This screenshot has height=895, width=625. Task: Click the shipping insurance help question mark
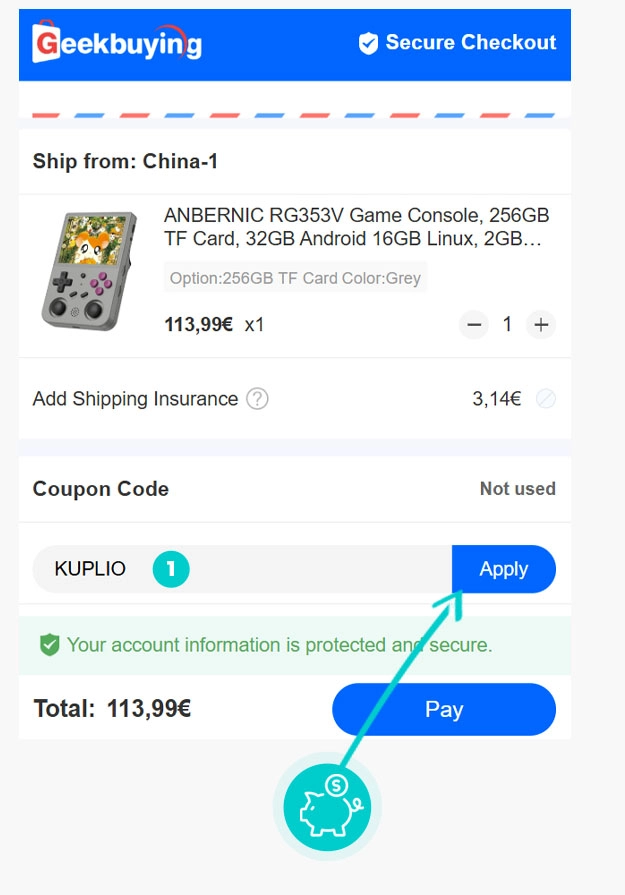(x=257, y=399)
